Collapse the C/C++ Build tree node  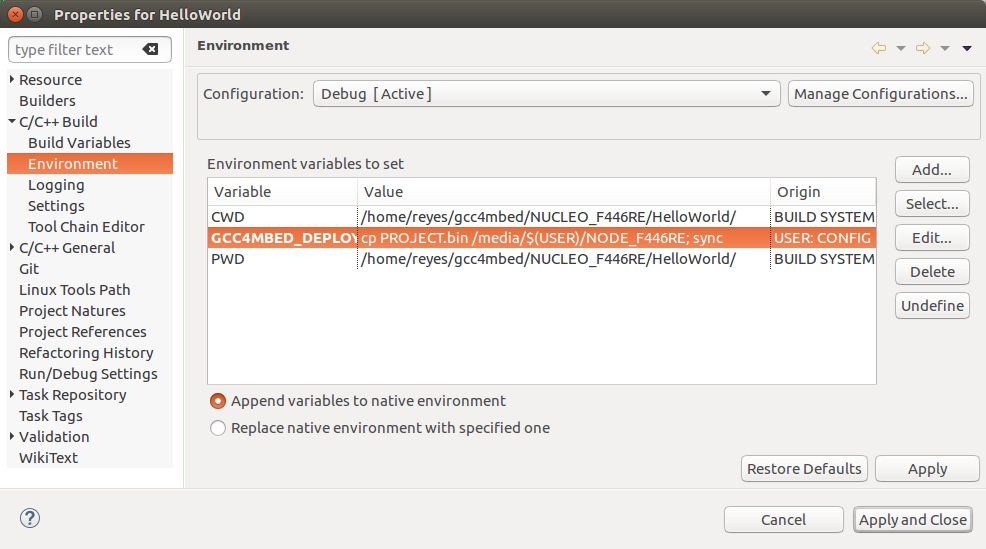(12, 122)
